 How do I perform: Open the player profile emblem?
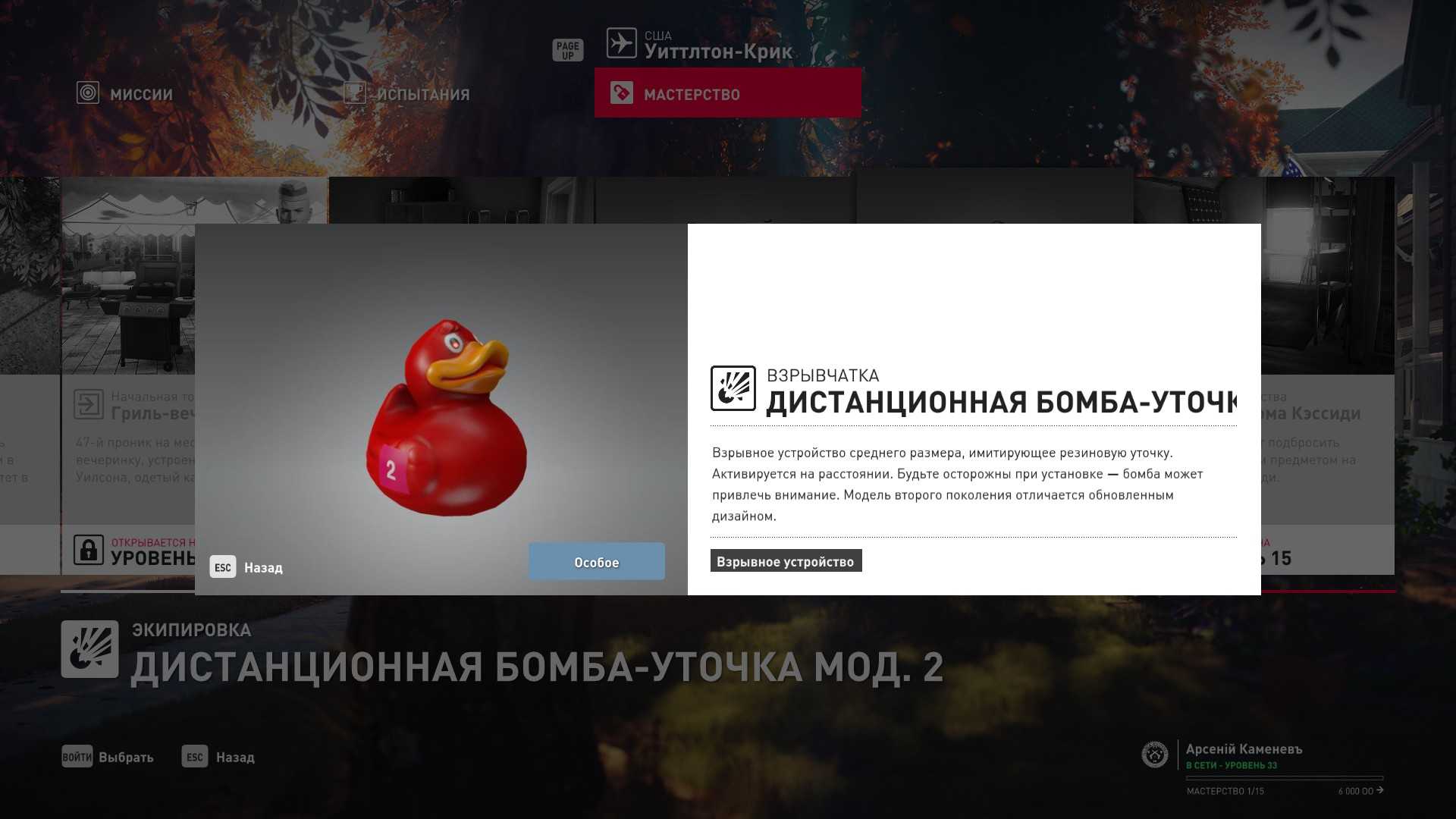click(1155, 755)
